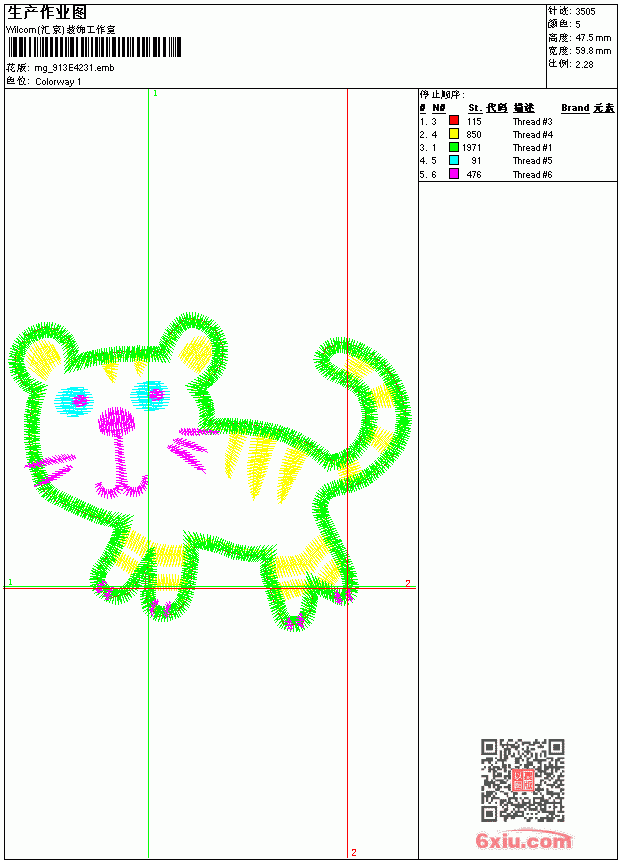Viewport: 620px width, 860px height.
Task: Click the green vertical marker labeled 1
Action: pos(148,474)
